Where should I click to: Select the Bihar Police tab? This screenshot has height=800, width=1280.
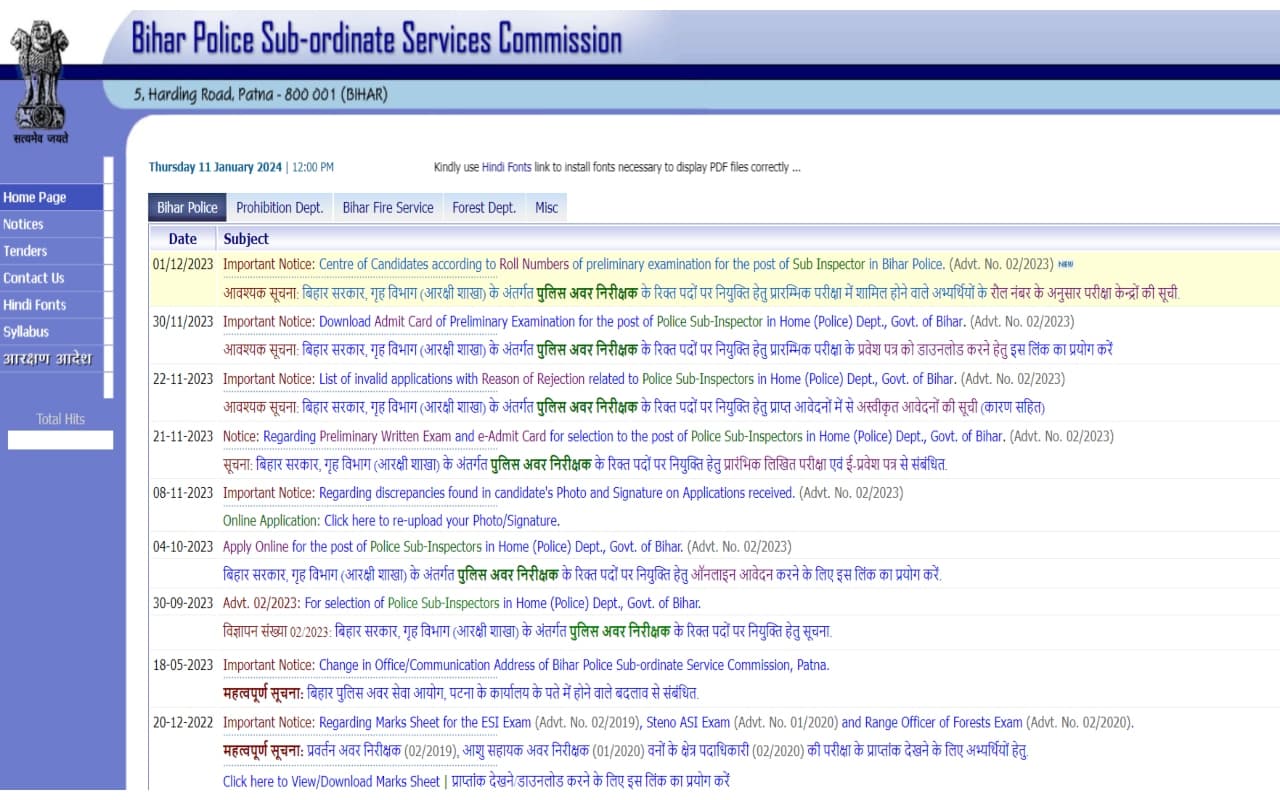(x=187, y=208)
